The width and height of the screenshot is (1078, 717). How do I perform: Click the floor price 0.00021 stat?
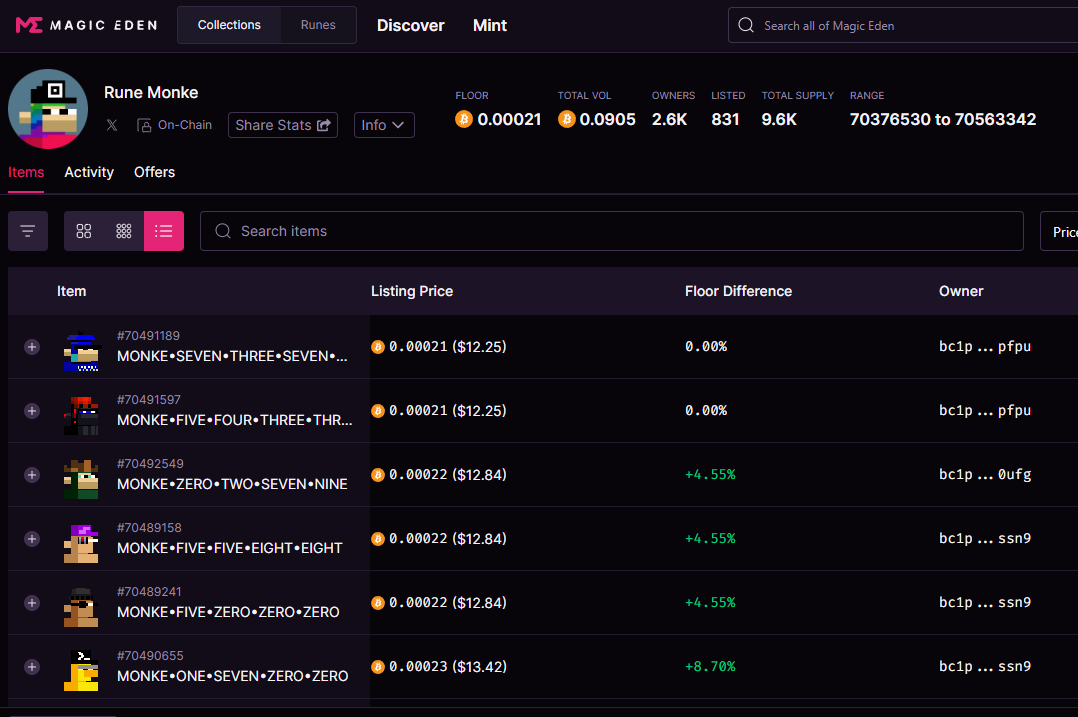coord(498,120)
